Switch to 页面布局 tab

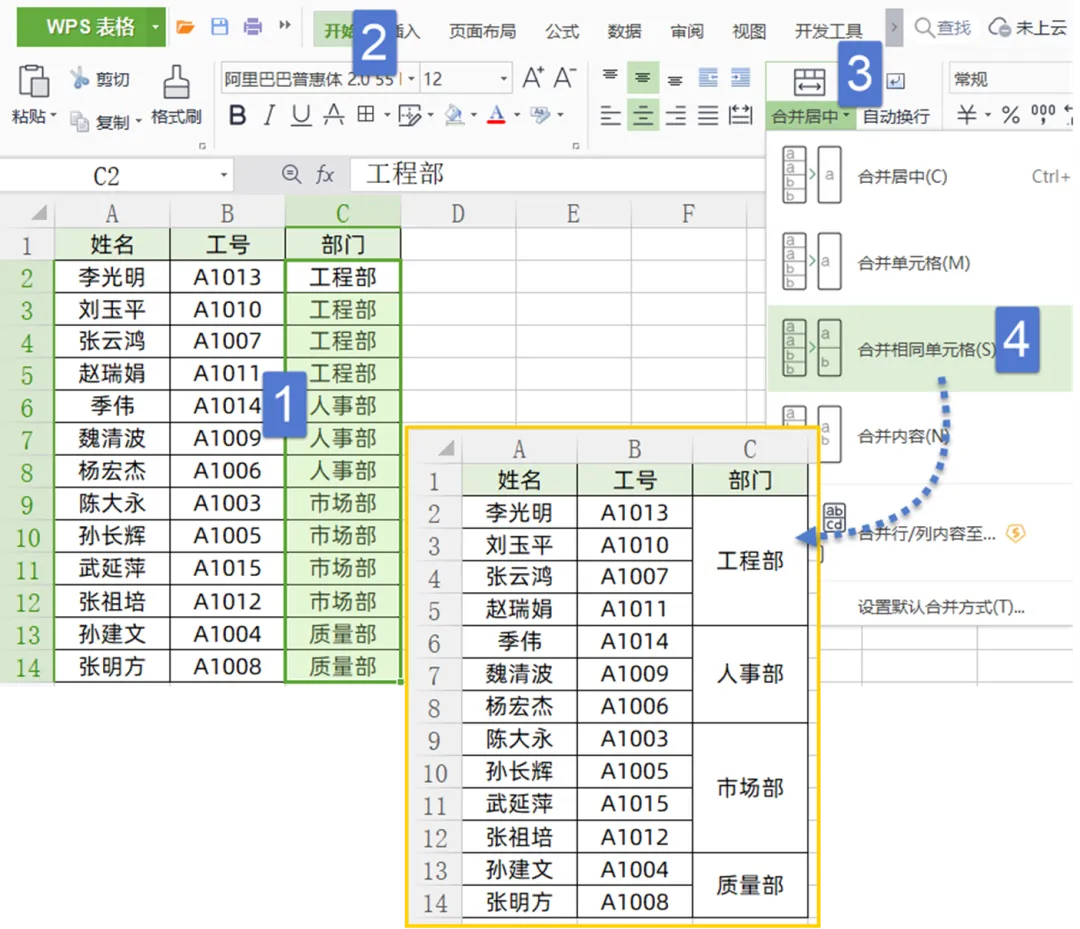pyautogui.click(x=482, y=31)
